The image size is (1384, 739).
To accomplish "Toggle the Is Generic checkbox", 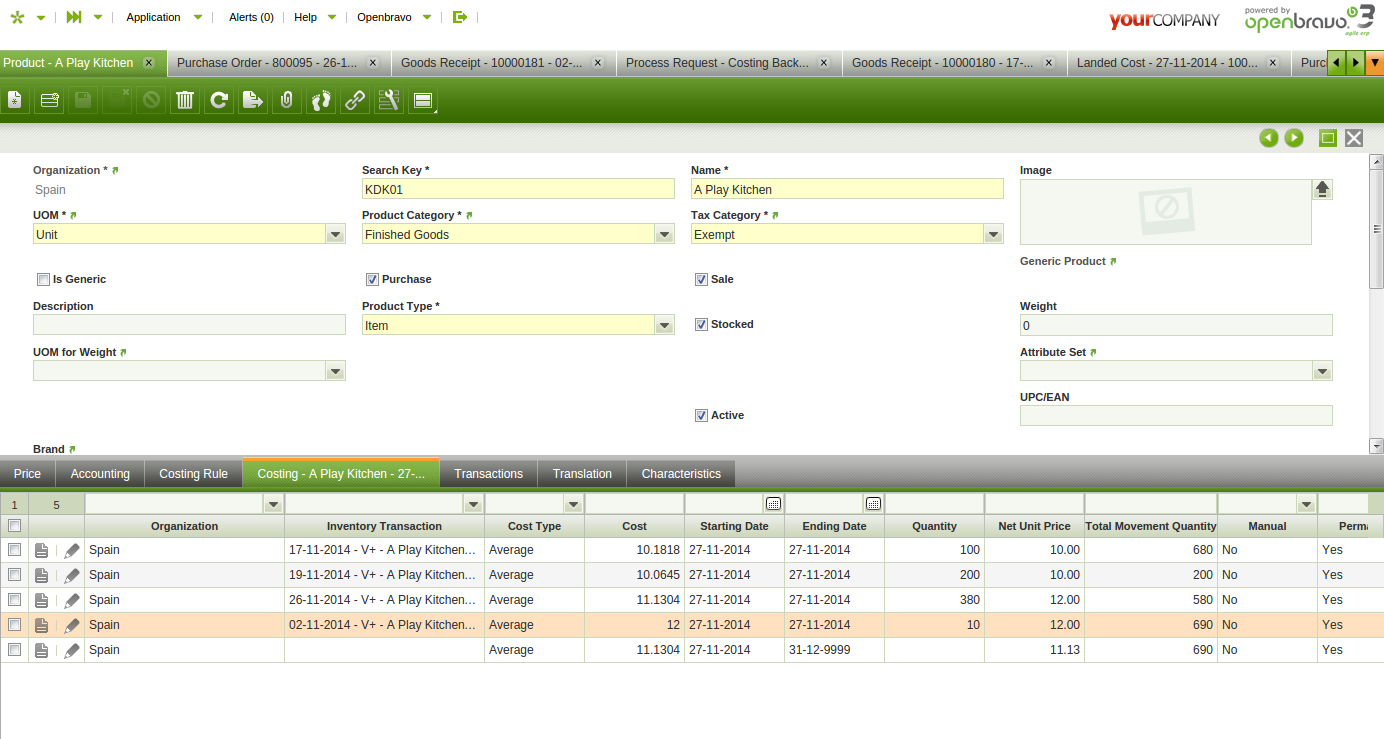I will coord(43,280).
